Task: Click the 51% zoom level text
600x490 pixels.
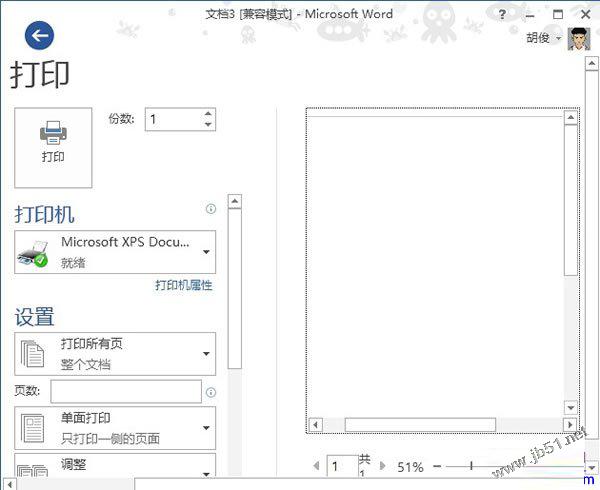Action: (x=410, y=467)
